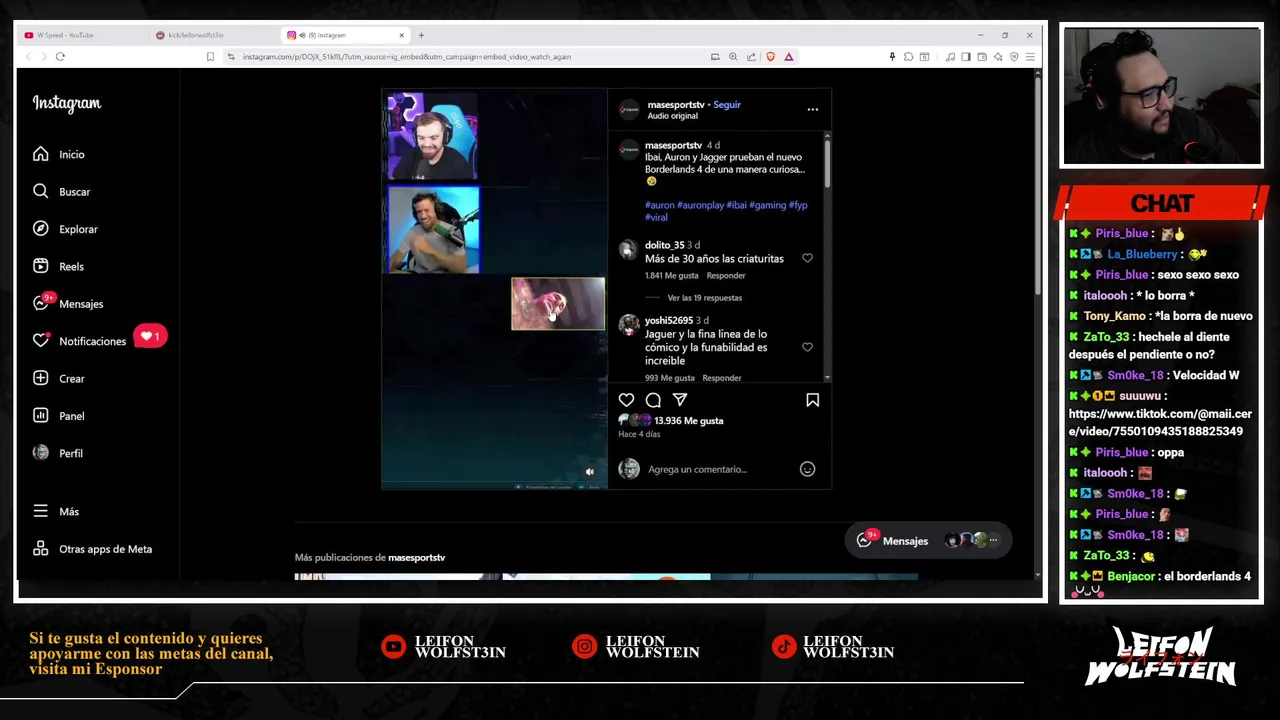The height and width of the screenshot is (720, 1280).
Task: Like the masesportstv post with heart icon
Action: pos(626,400)
